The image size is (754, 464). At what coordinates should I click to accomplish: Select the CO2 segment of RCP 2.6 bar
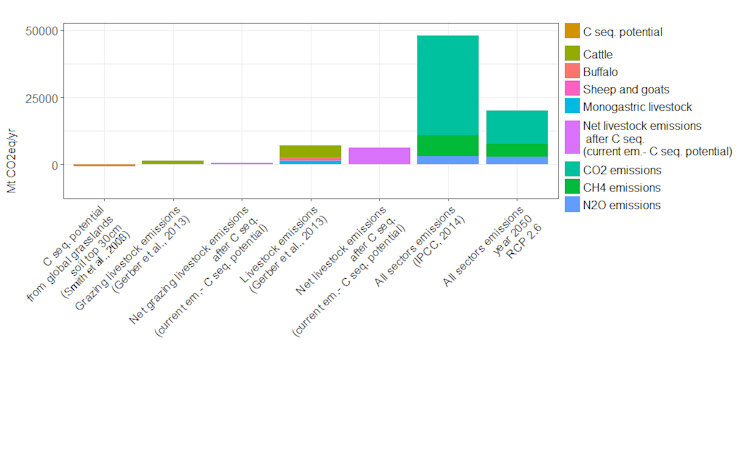click(517, 127)
